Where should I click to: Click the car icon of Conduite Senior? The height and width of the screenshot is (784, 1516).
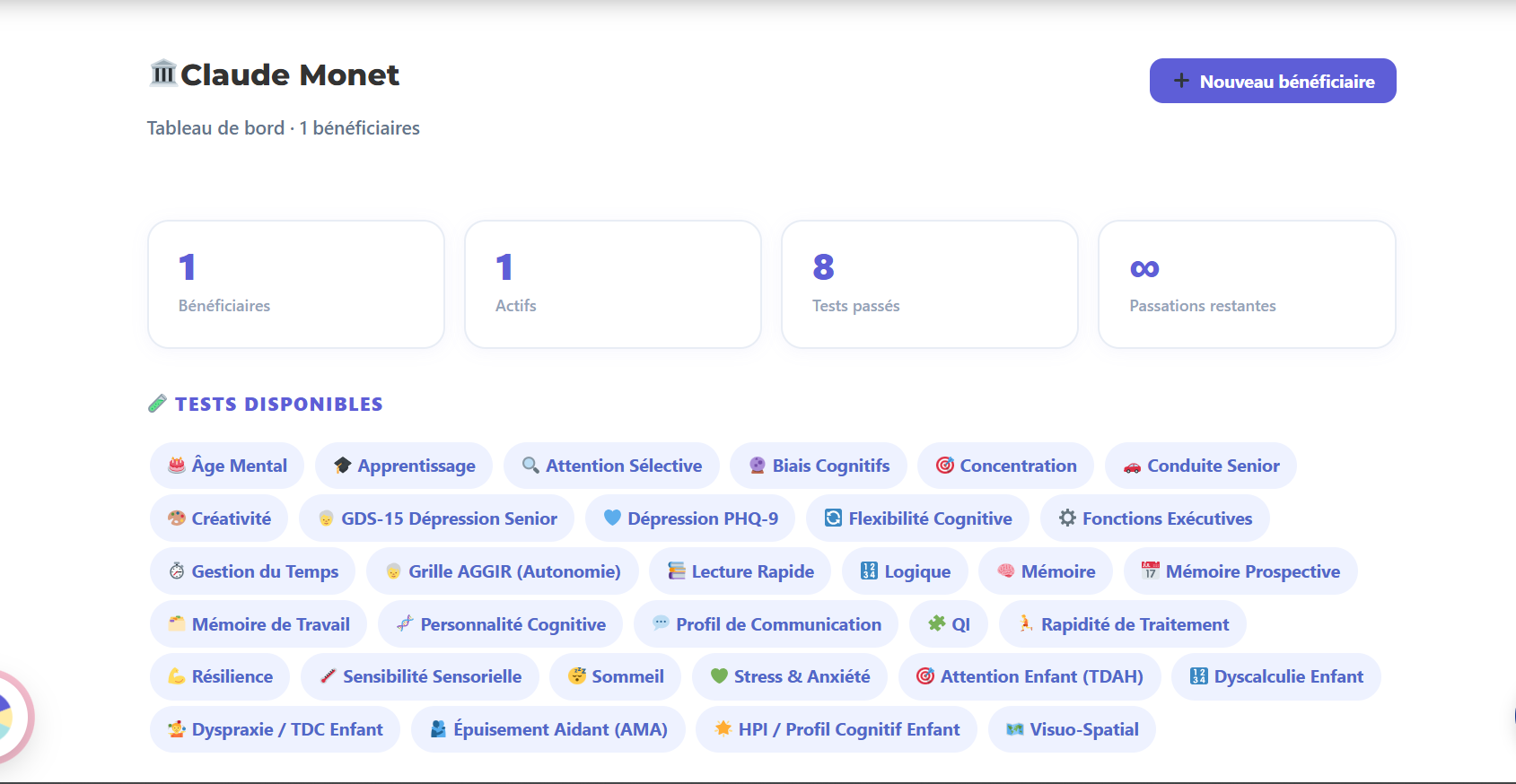(x=1133, y=466)
